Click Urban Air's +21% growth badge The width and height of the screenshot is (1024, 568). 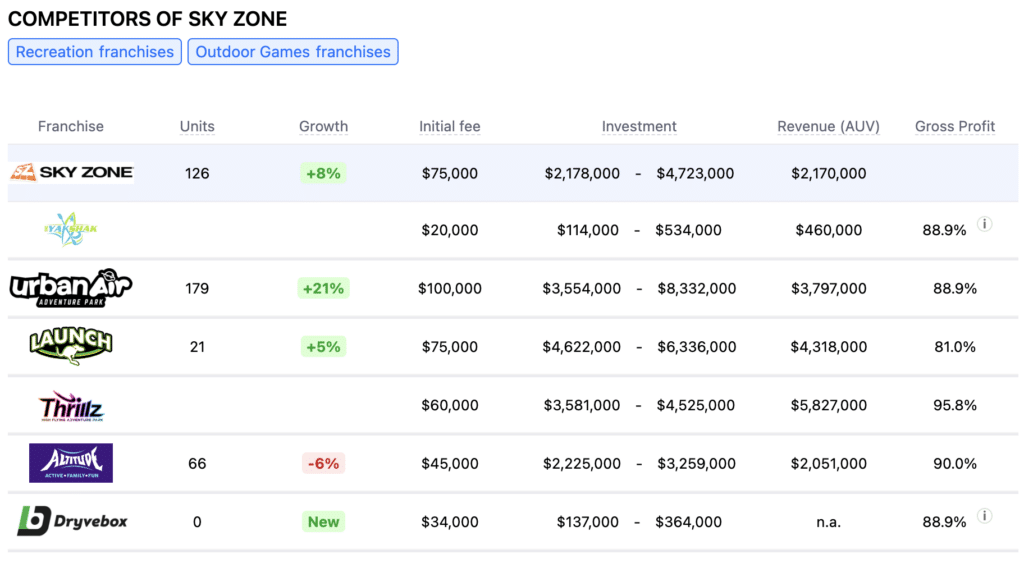pos(323,288)
